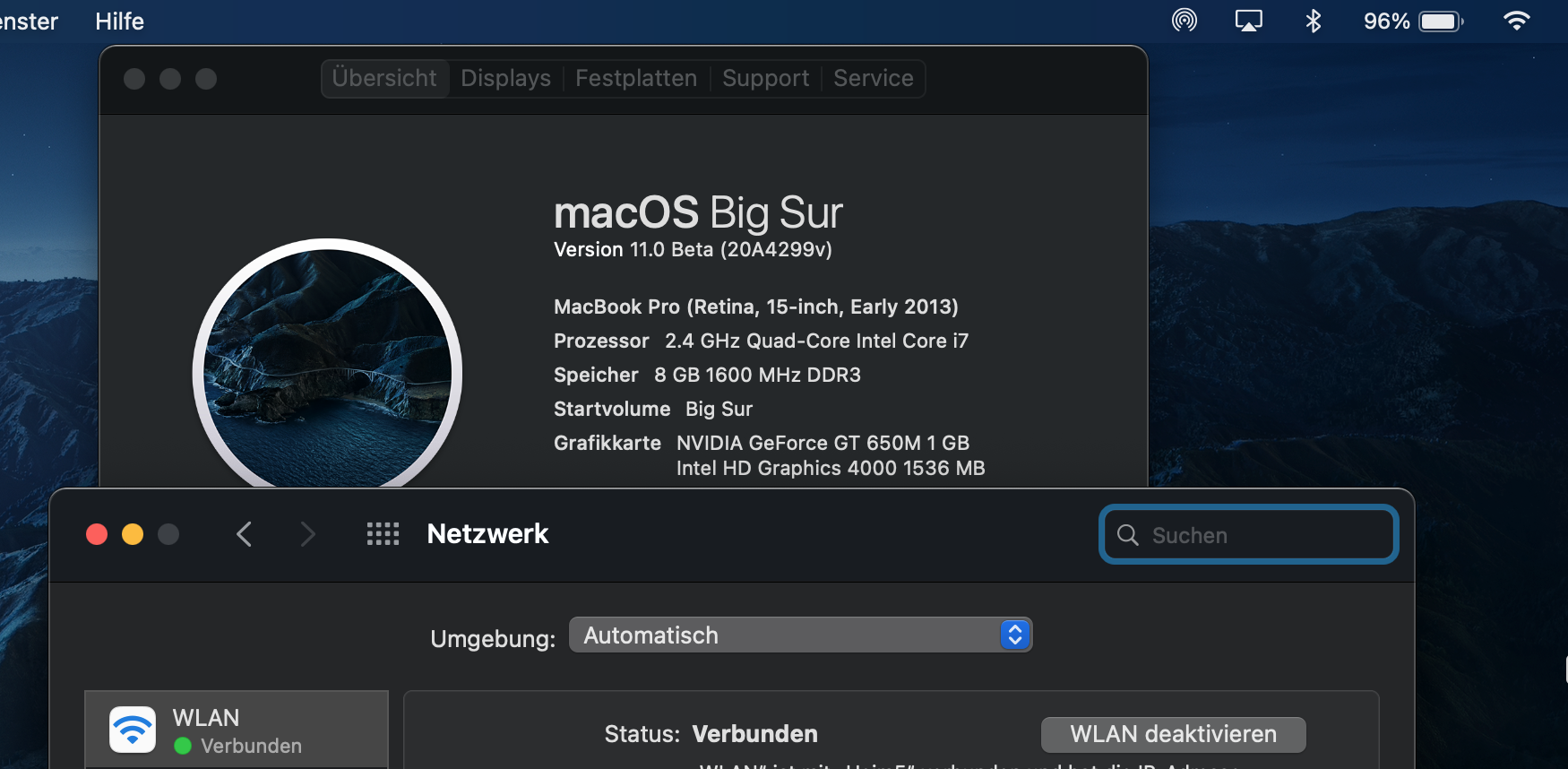
Task: Click the macOS Big Sur logo image
Action: pos(327,363)
